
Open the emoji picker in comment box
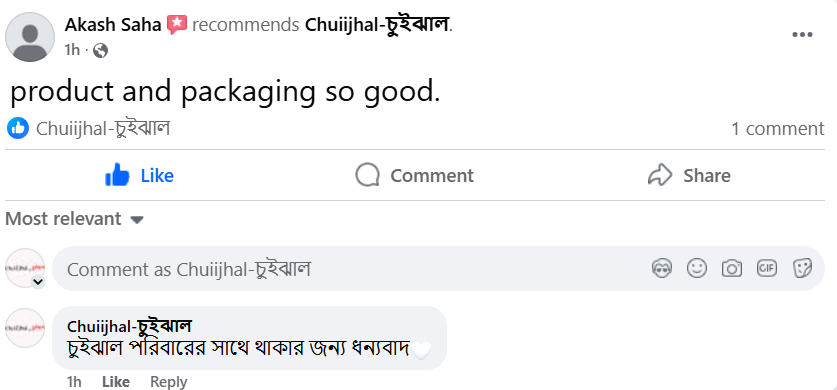[697, 268]
